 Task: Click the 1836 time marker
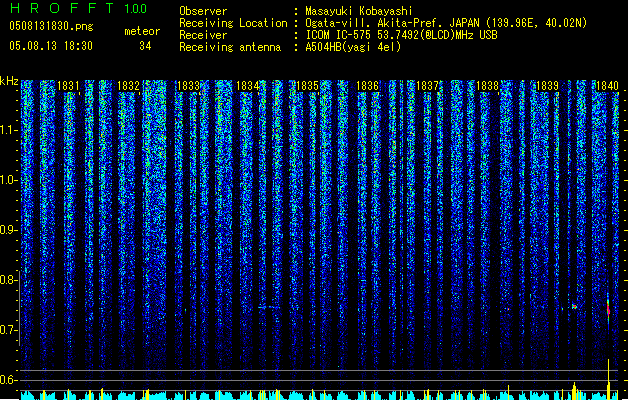tap(367, 86)
